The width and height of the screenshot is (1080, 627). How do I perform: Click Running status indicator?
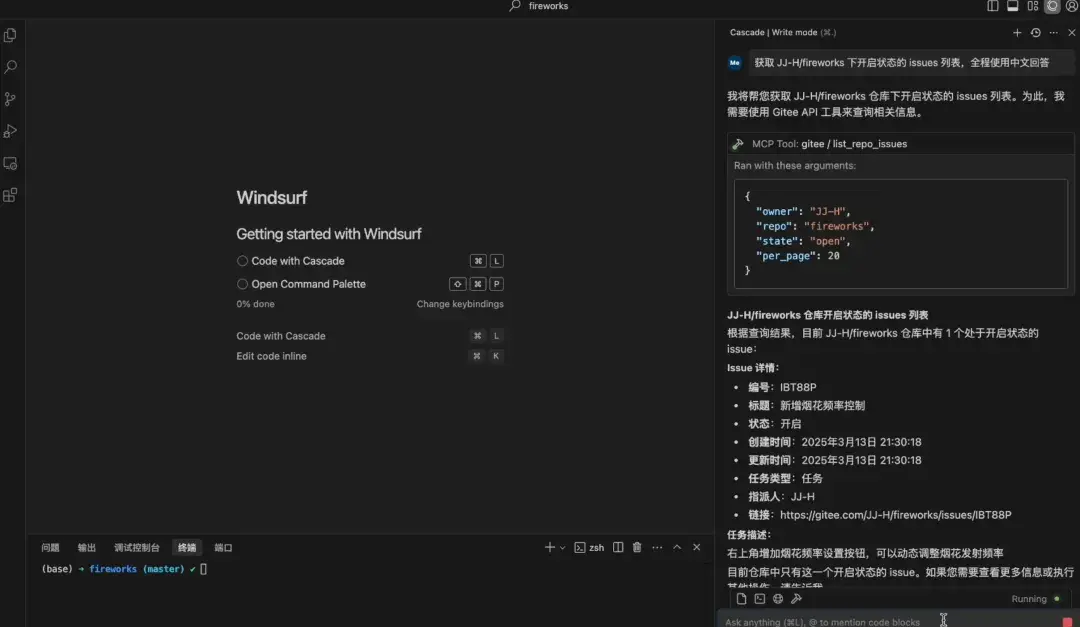point(1035,599)
